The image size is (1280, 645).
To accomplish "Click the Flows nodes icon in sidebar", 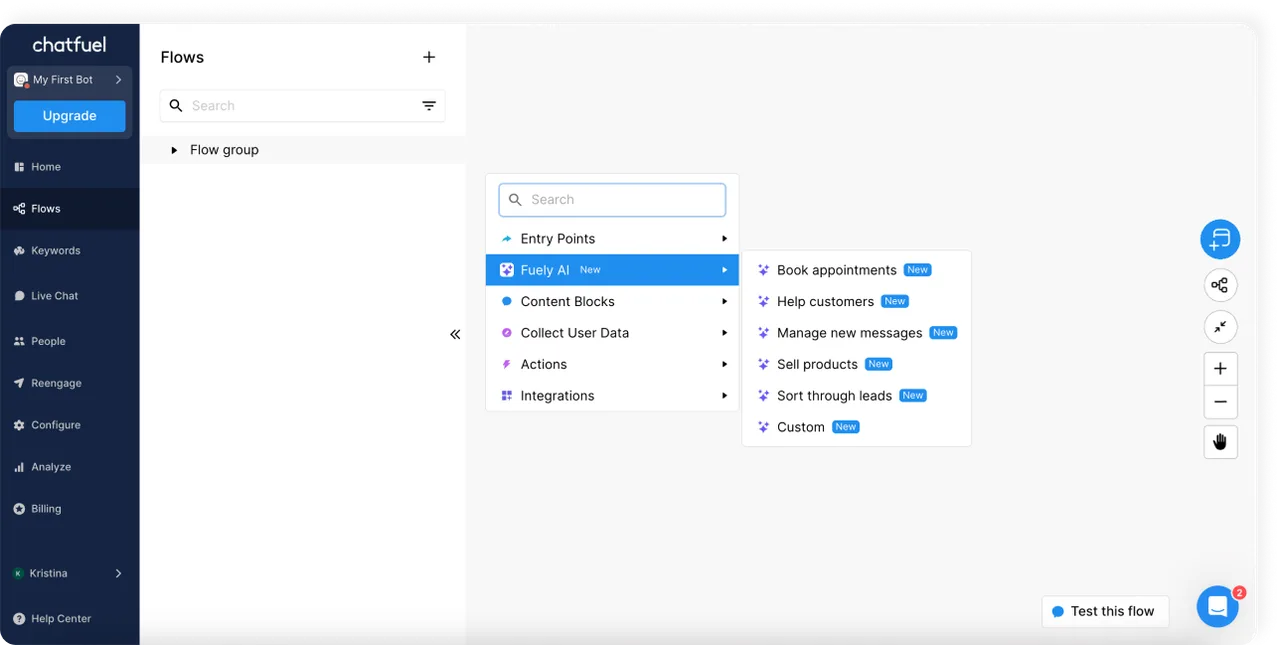I will (x=19, y=209).
